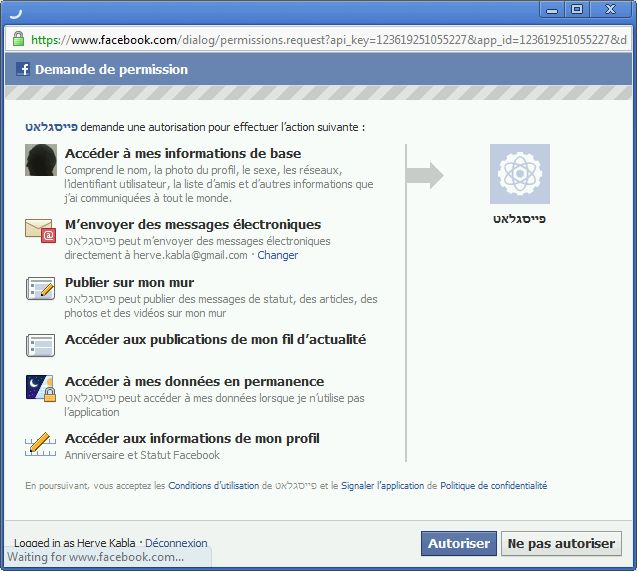Click the publish-on-wall pencil icon
Screen dimensions: 637x571
(41, 288)
